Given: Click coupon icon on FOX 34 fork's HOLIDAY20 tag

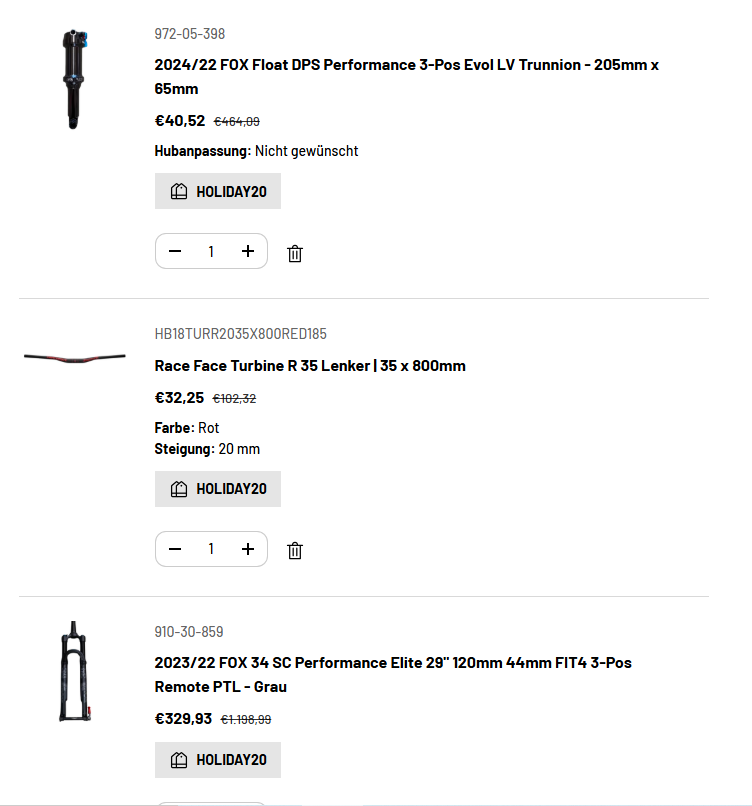Looking at the screenshot, I should click(x=179, y=760).
